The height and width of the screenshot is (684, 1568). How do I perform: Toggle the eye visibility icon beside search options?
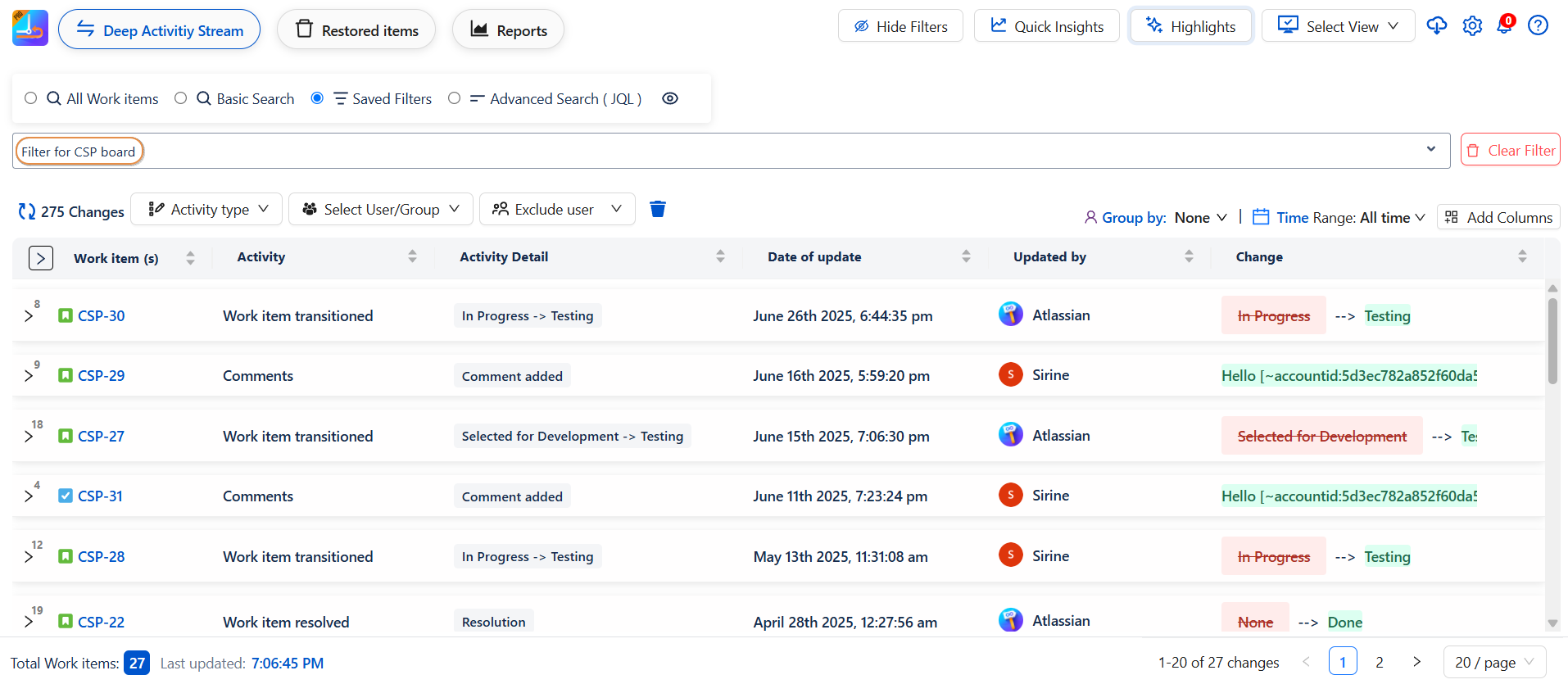670,98
